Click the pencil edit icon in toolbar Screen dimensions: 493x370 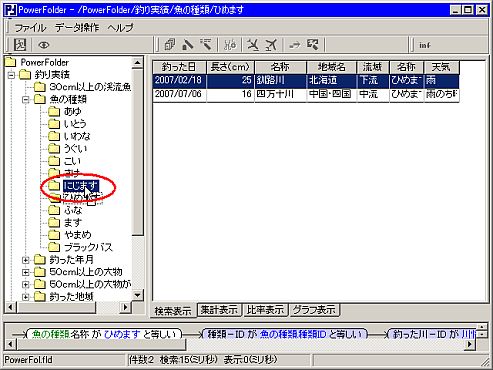click(188, 45)
